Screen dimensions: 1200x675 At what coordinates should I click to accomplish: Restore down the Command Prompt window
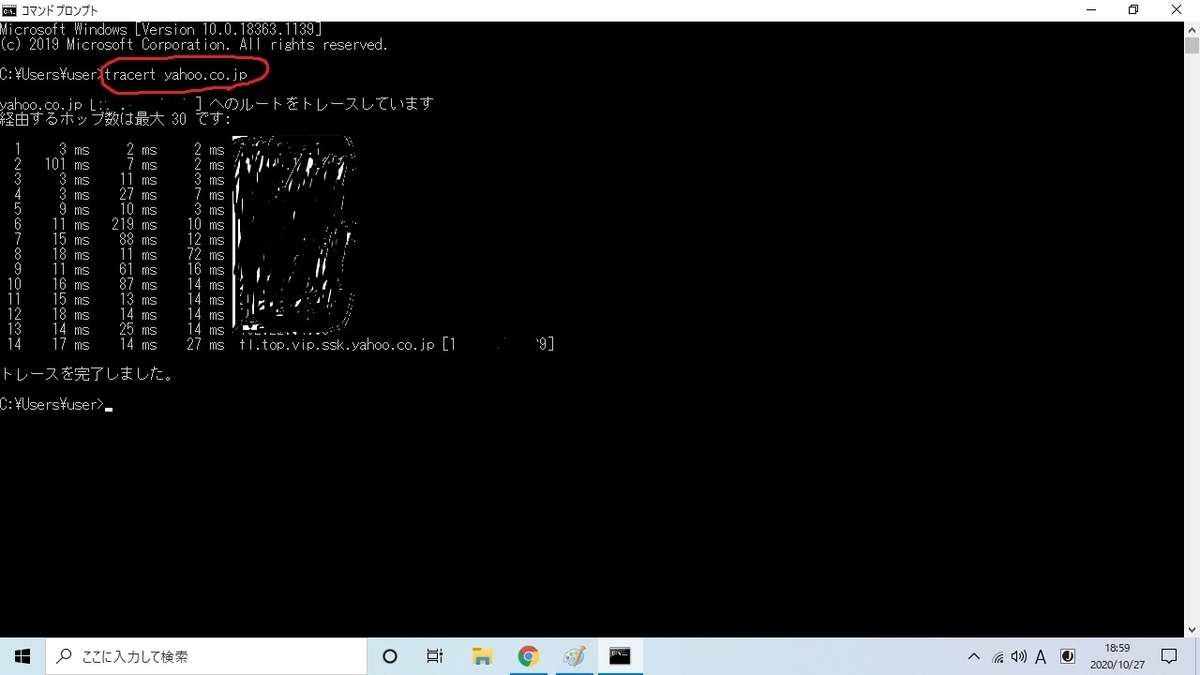pos(1133,10)
